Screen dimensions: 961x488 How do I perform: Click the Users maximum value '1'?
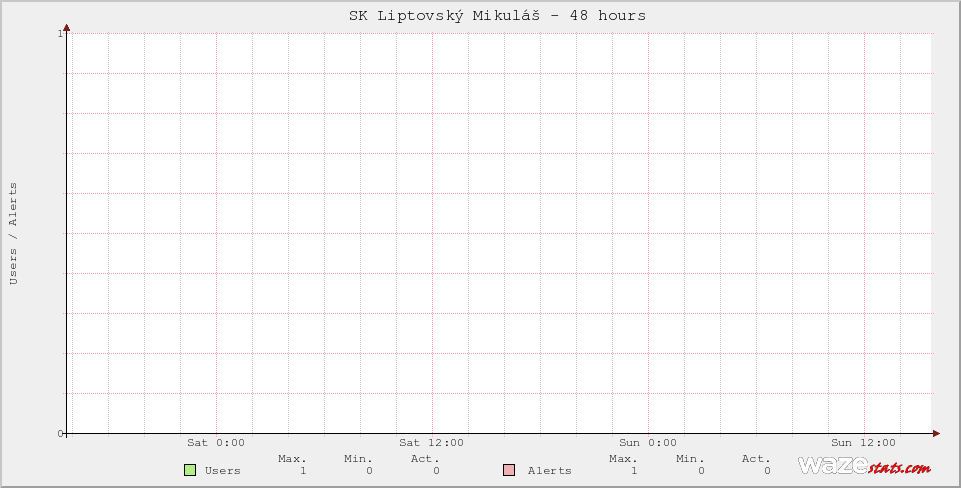[x=303, y=471]
